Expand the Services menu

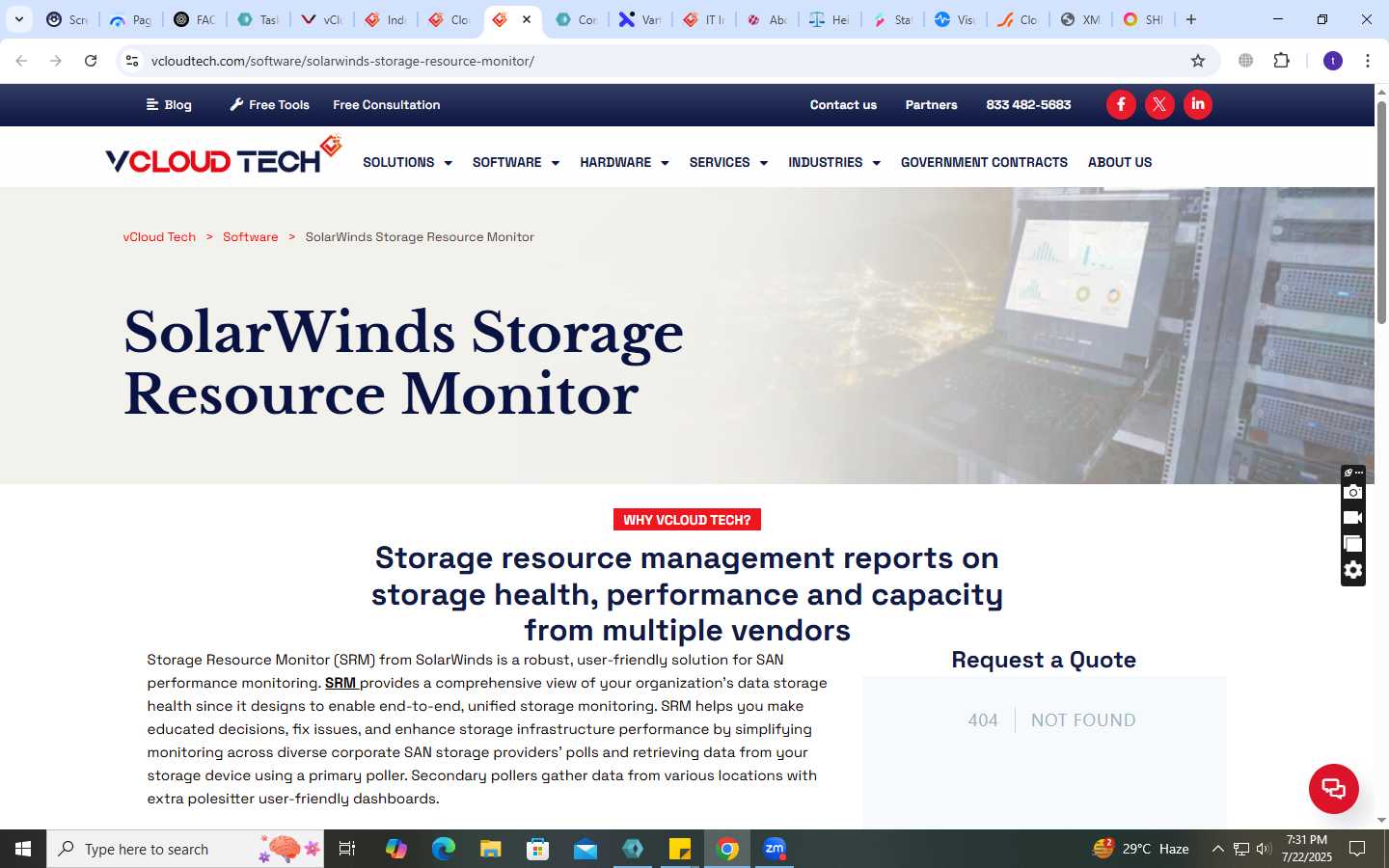(728, 162)
